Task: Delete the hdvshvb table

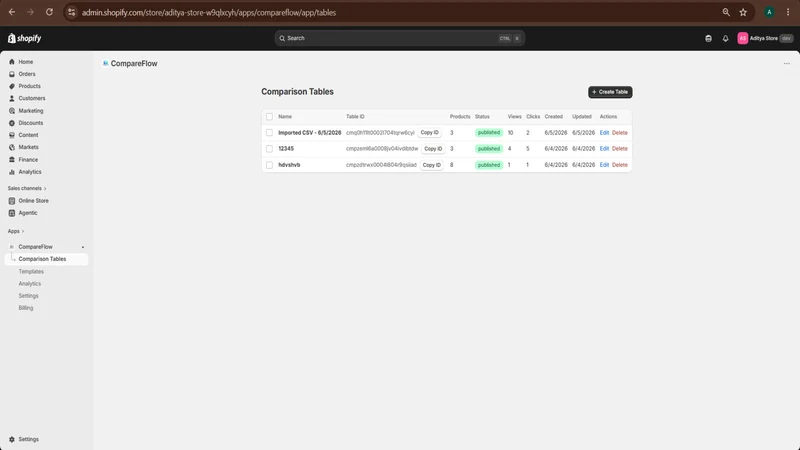Action: coord(620,165)
